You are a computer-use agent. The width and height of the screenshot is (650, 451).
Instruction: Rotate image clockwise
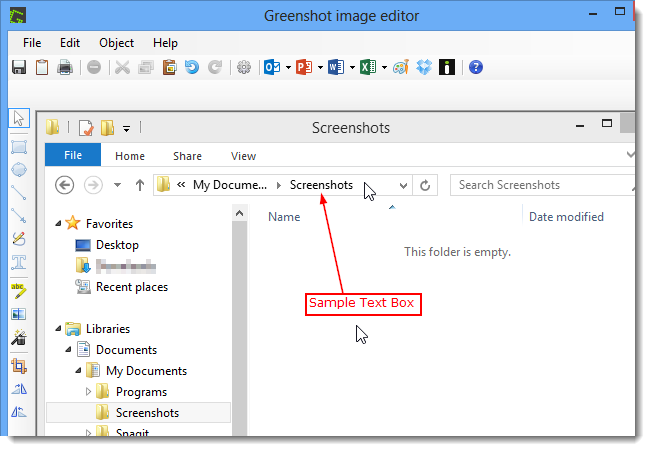[x=19, y=389]
